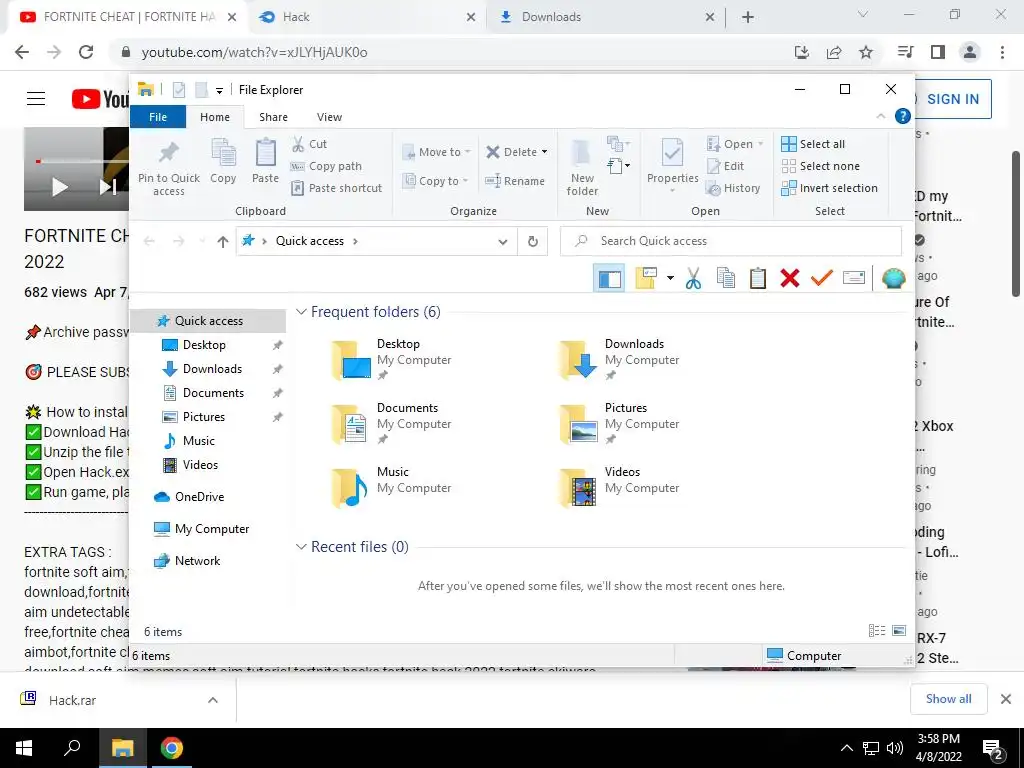Image resolution: width=1024 pixels, height=768 pixels.
Task: Click the red X delete icon
Action: [790, 278]
